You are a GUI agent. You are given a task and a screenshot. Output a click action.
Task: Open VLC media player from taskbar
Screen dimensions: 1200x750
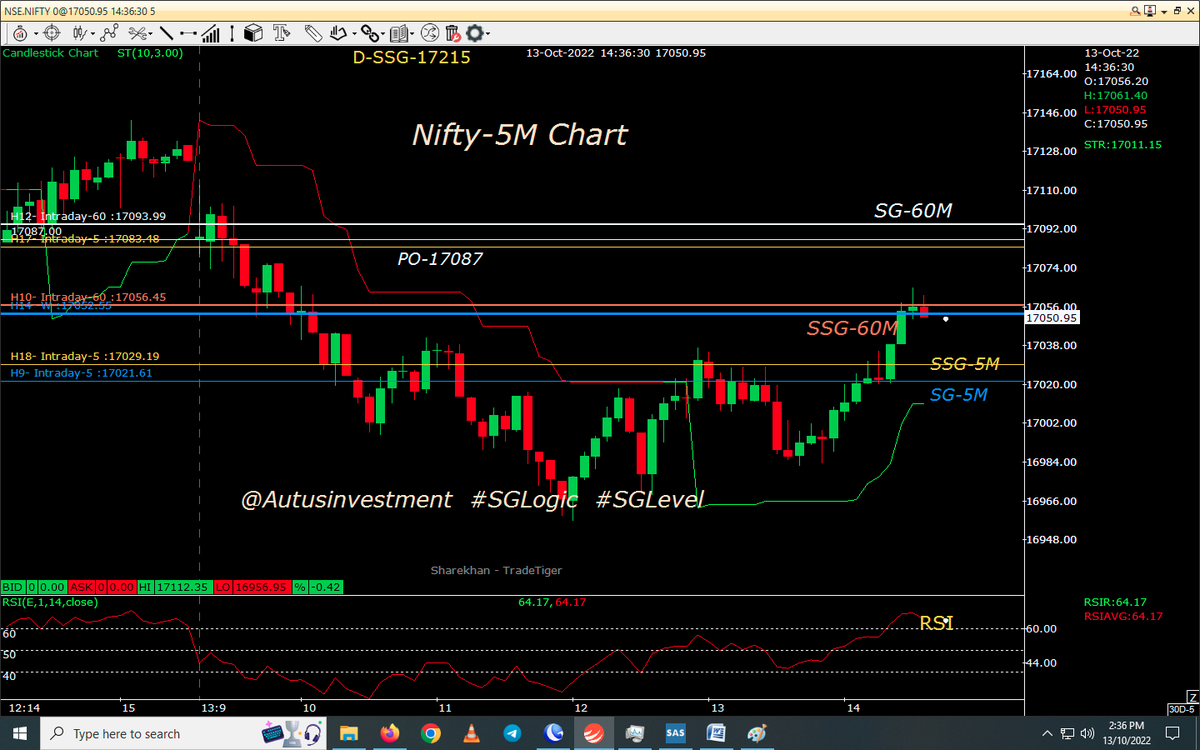pyautogui.click(x=470, y=733)
